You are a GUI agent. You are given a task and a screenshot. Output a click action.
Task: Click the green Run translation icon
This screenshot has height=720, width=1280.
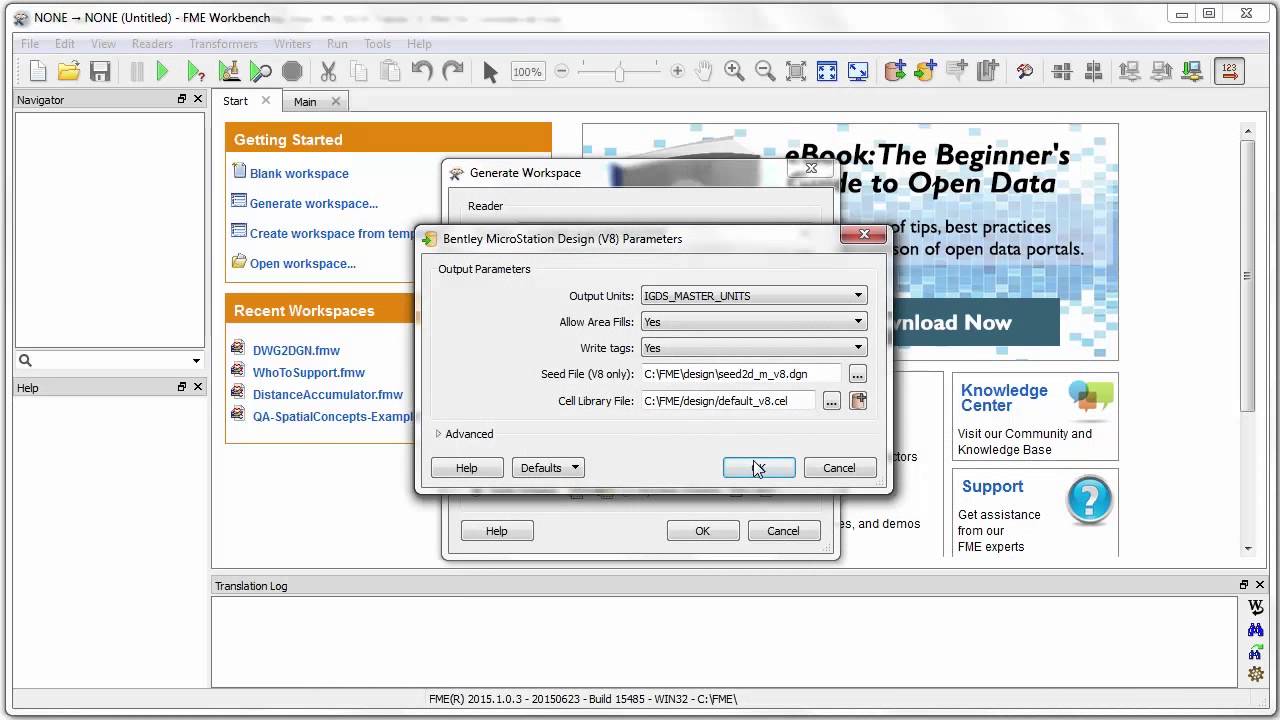tap(163, 71)
